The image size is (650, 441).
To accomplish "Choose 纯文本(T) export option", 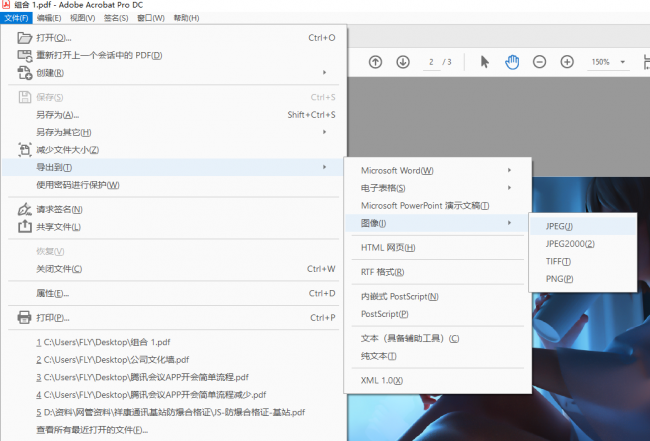I will click(x=438, y=356).
